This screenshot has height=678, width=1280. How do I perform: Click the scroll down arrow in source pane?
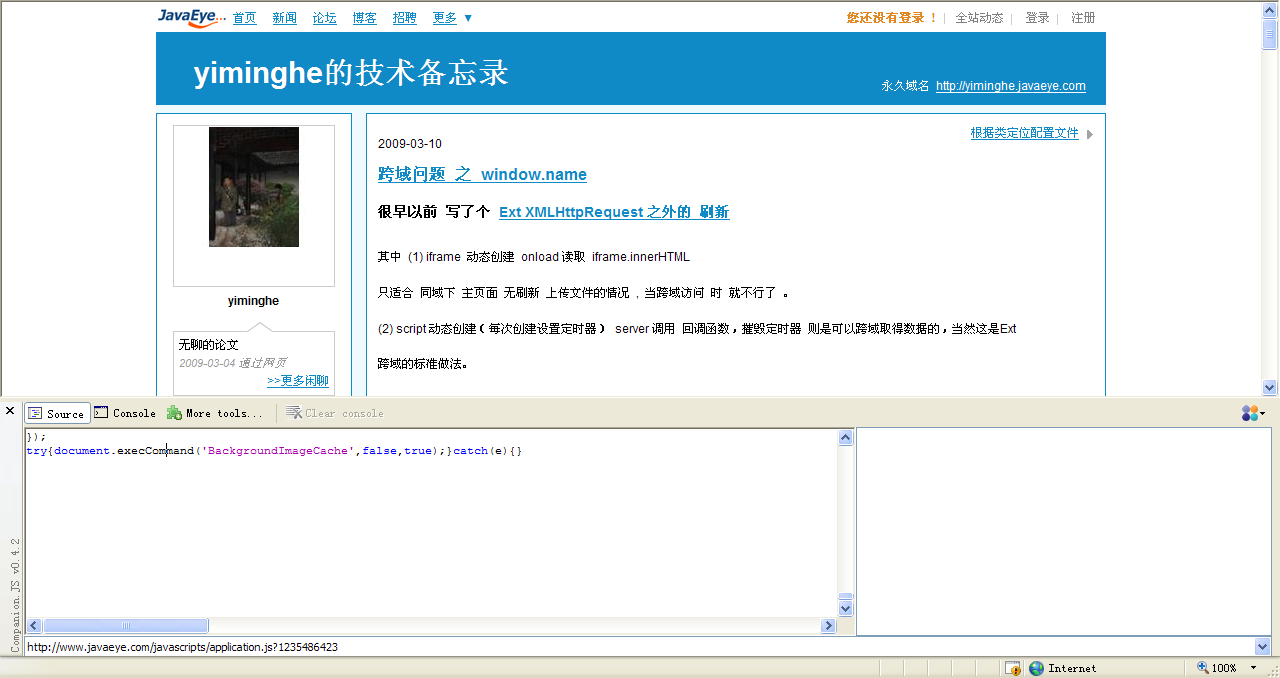(845, 607)
